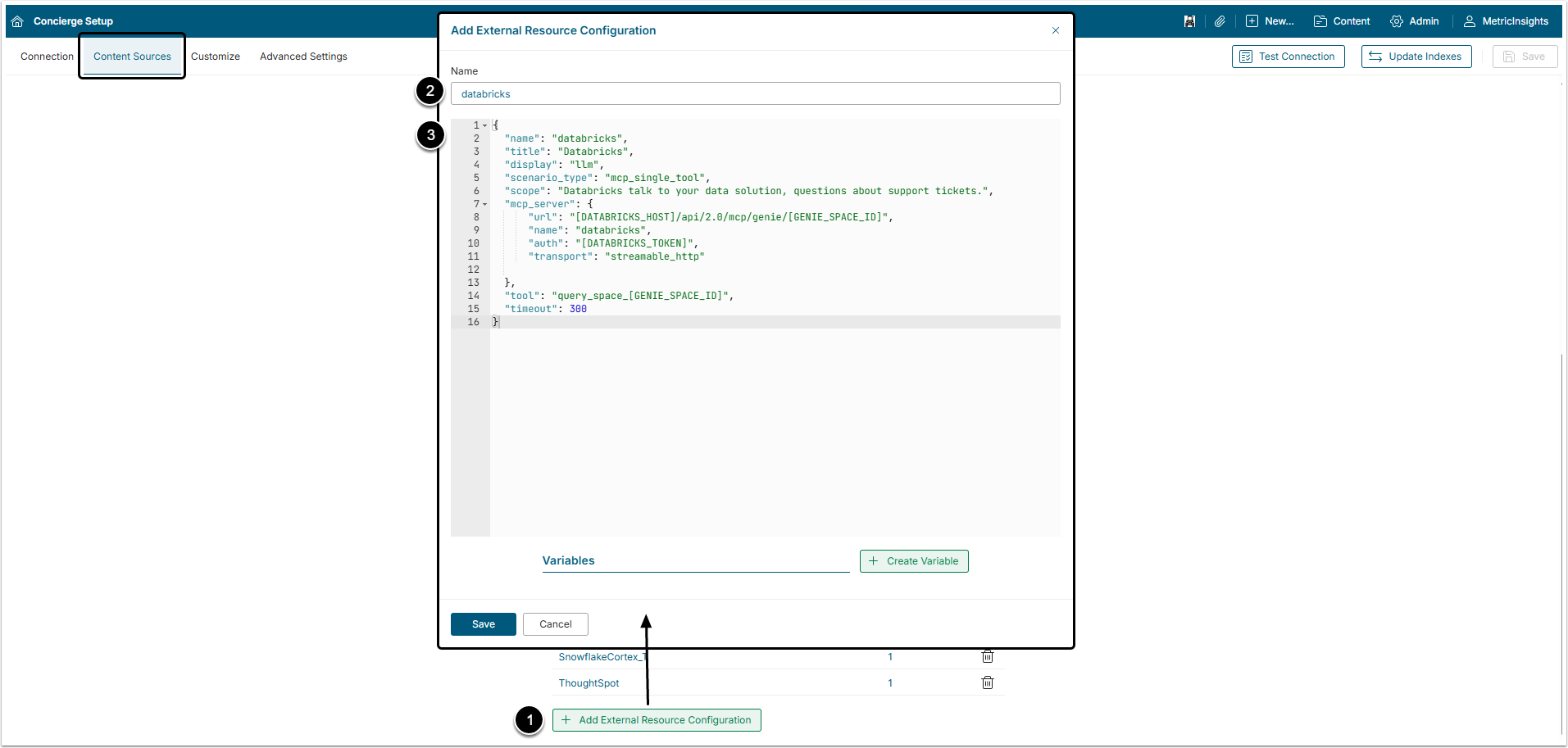
Task: Click Test Connection button
Action: click(x=1288, y=57)
